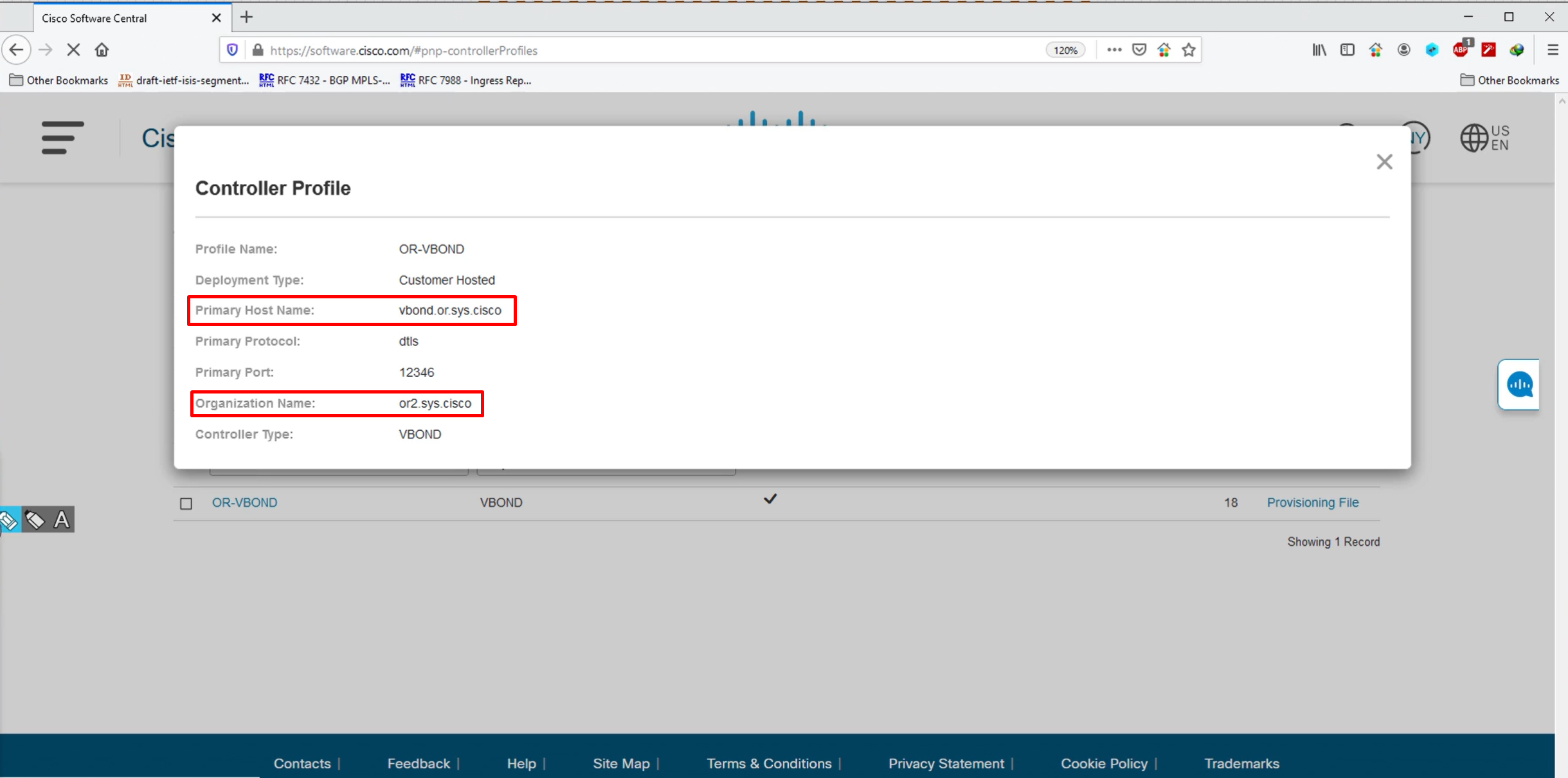The image size is (1568, 778).
Task: Bookmark this page with star icon
Action: click(1189, 50)
